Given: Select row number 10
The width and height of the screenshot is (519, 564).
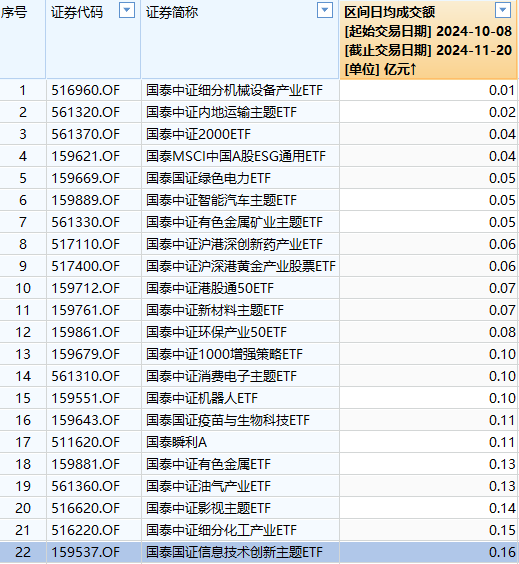Looking at the screenshot, I should (x=23, y=288).
